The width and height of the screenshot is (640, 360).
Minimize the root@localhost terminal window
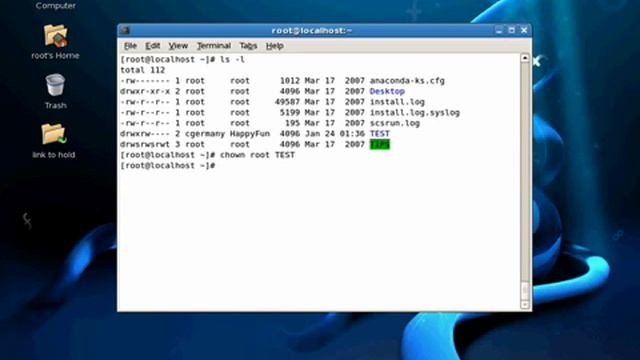(499, 30)
